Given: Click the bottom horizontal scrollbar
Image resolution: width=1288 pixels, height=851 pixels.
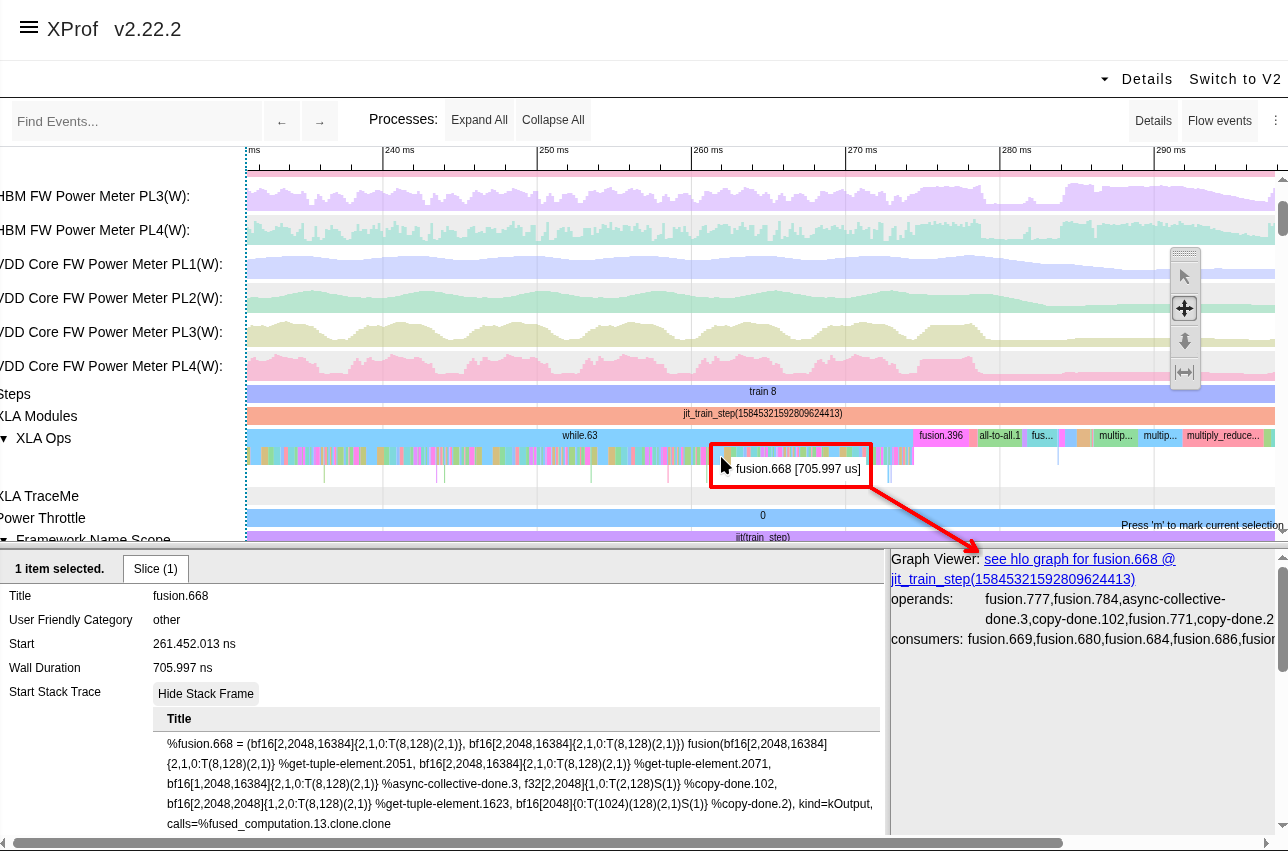Looking at the screenshot, I should (538, 843).
